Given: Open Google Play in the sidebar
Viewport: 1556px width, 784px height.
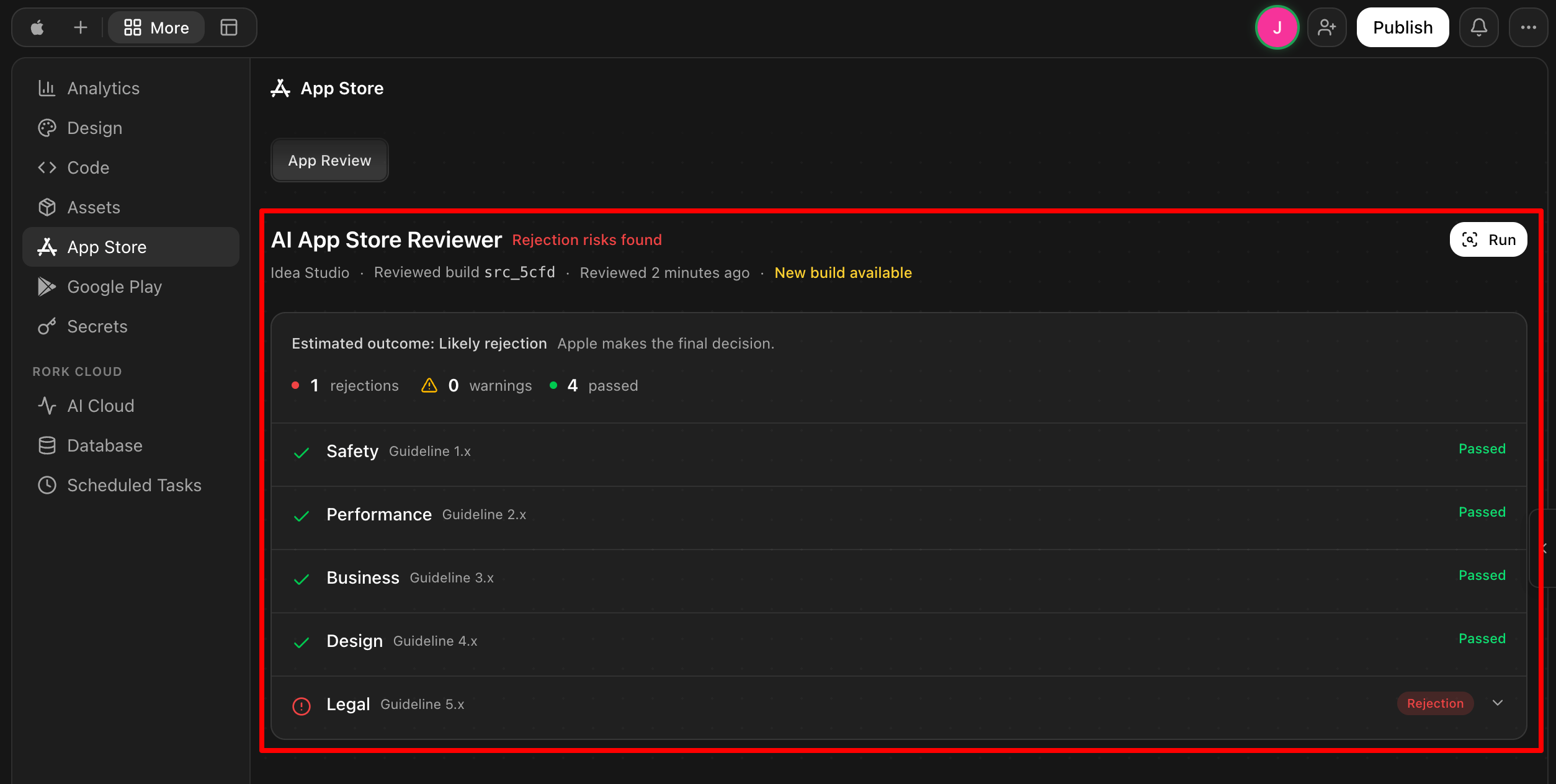Looking at the screenshot, I should point(131,287).
